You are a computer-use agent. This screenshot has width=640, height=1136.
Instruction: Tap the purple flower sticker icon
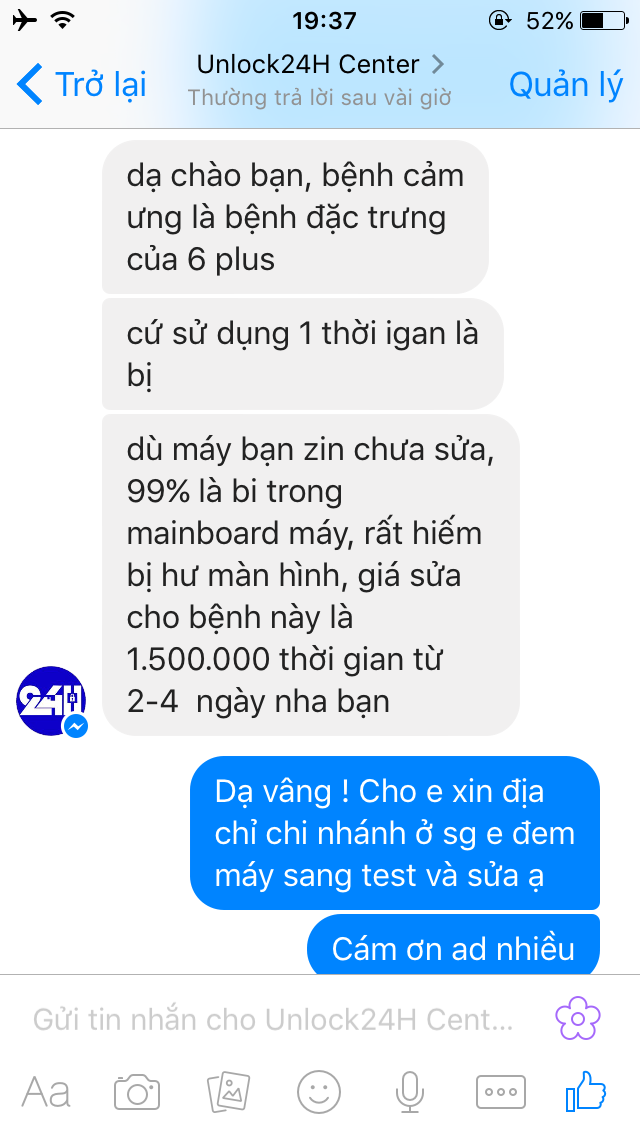point(578,1019)
